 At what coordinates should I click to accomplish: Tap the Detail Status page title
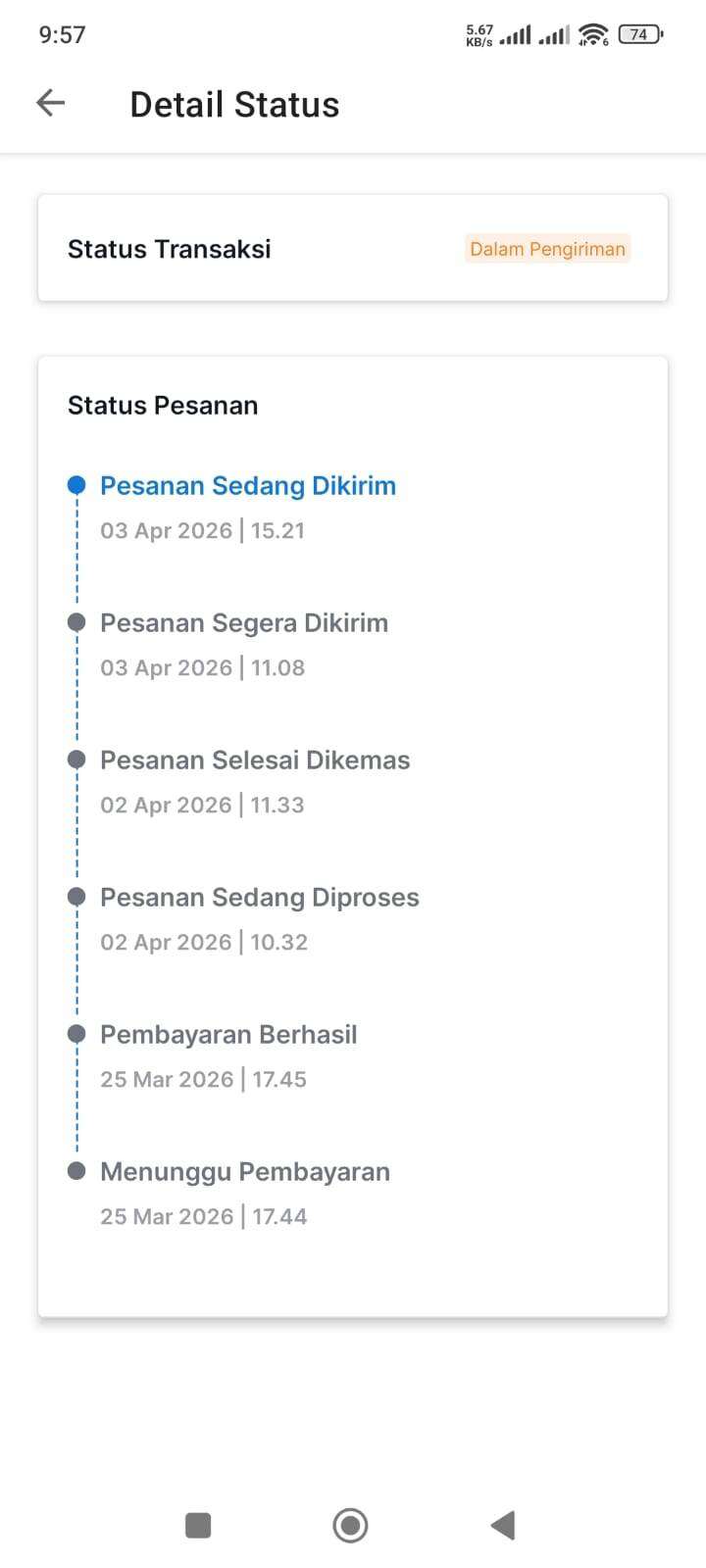[x=234, y=105]
